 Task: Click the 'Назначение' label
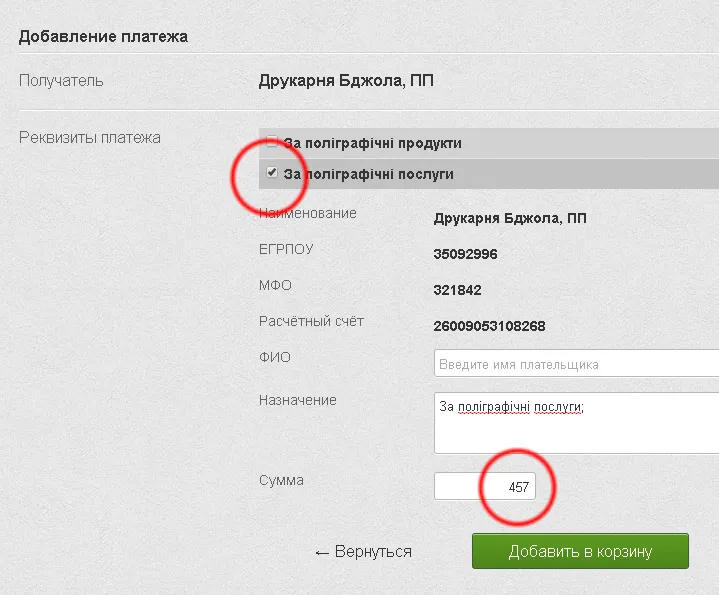tap(298, 400)
